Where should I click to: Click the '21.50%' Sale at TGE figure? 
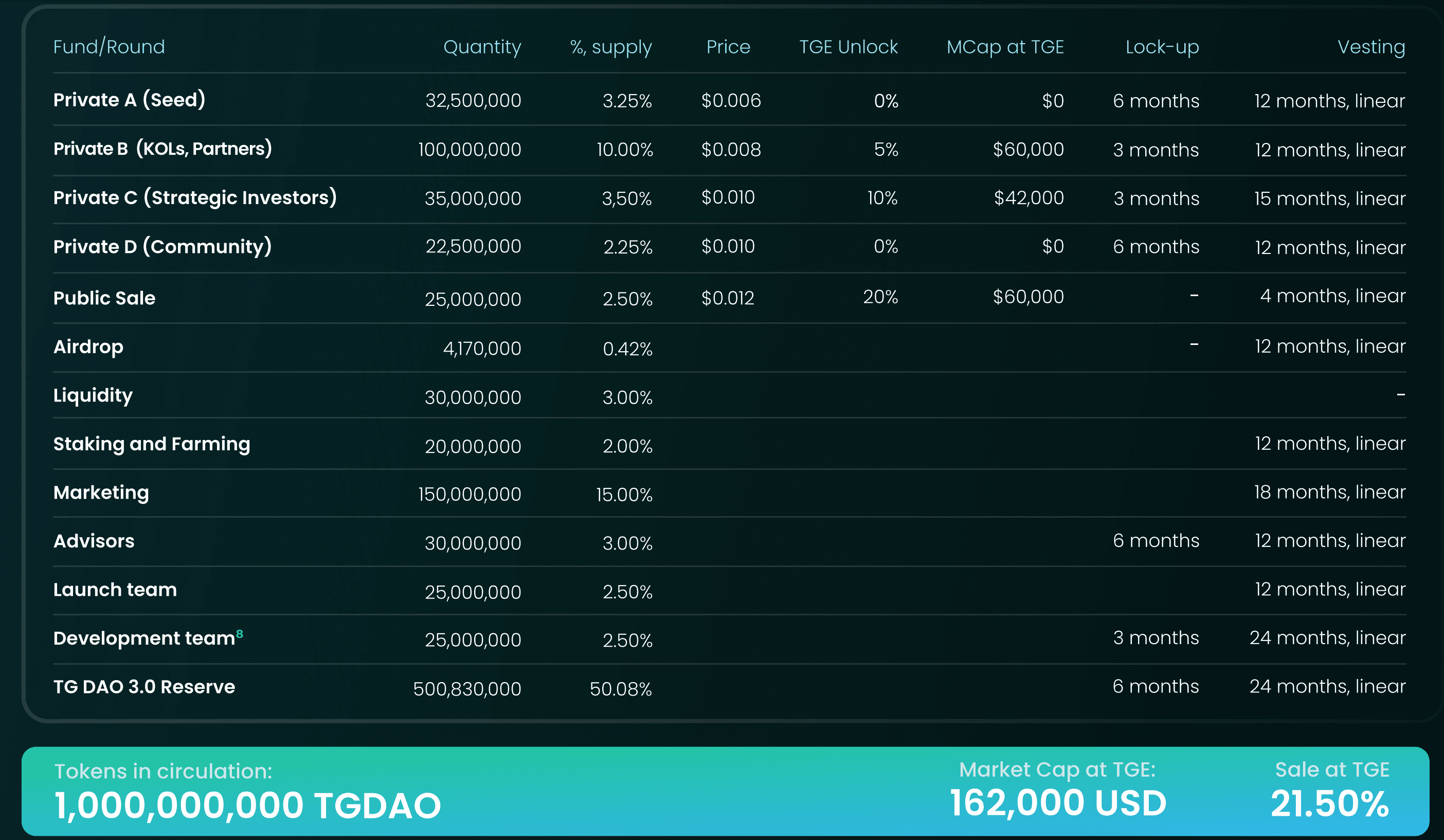[1330, 804]
